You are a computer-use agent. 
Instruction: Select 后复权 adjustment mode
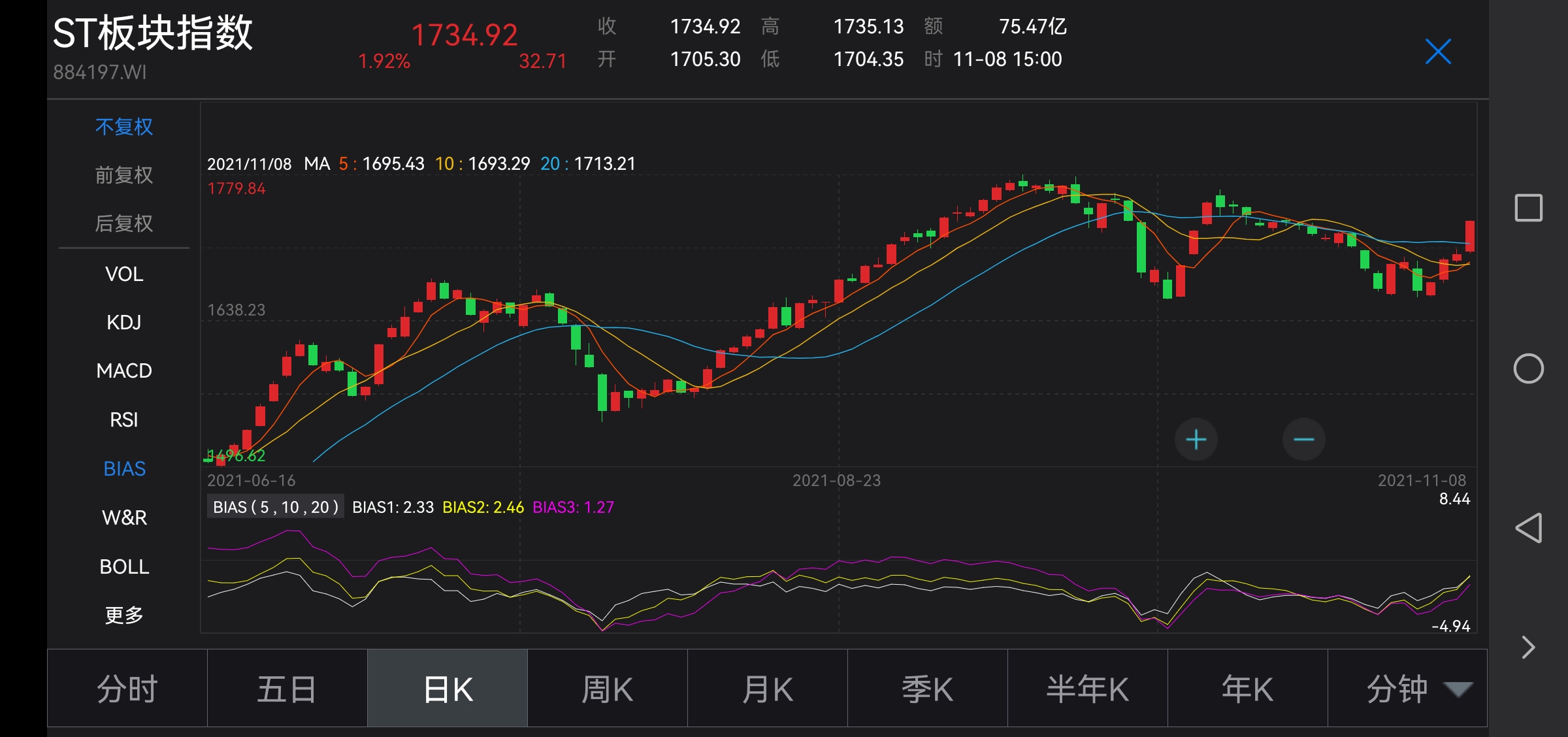tap(124, 223)
